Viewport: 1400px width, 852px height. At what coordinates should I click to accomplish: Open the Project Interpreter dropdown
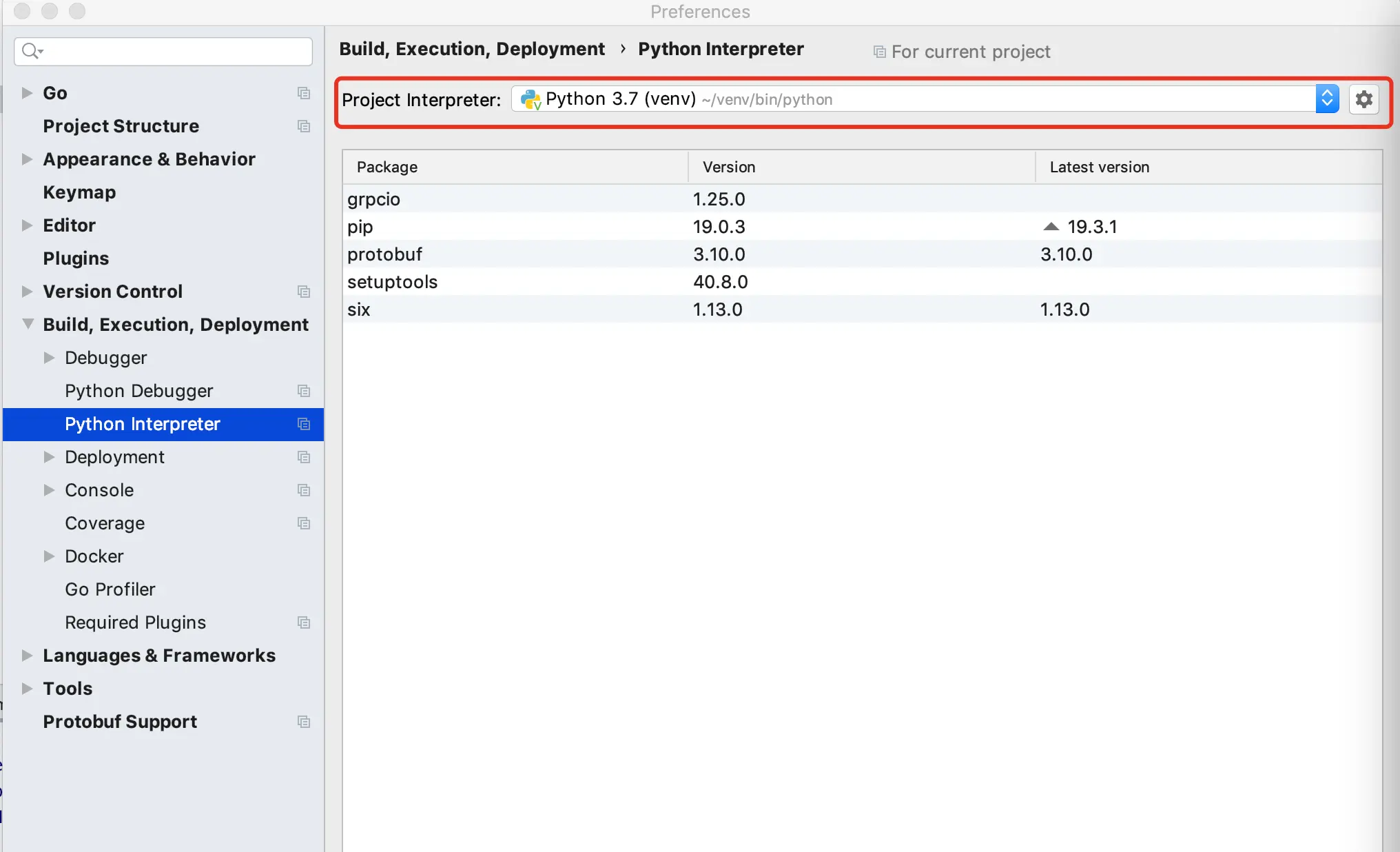pos(1326,99)
